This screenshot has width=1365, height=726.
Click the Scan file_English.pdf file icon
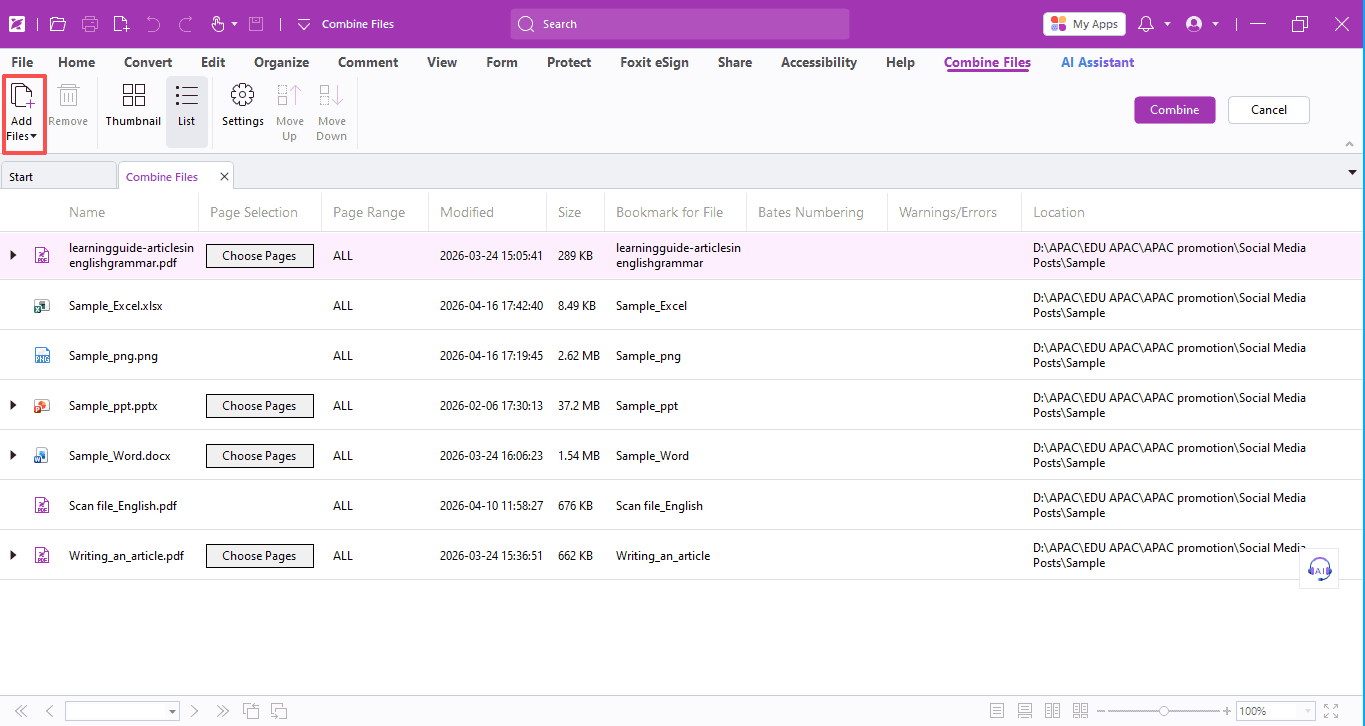coord(42,506)
